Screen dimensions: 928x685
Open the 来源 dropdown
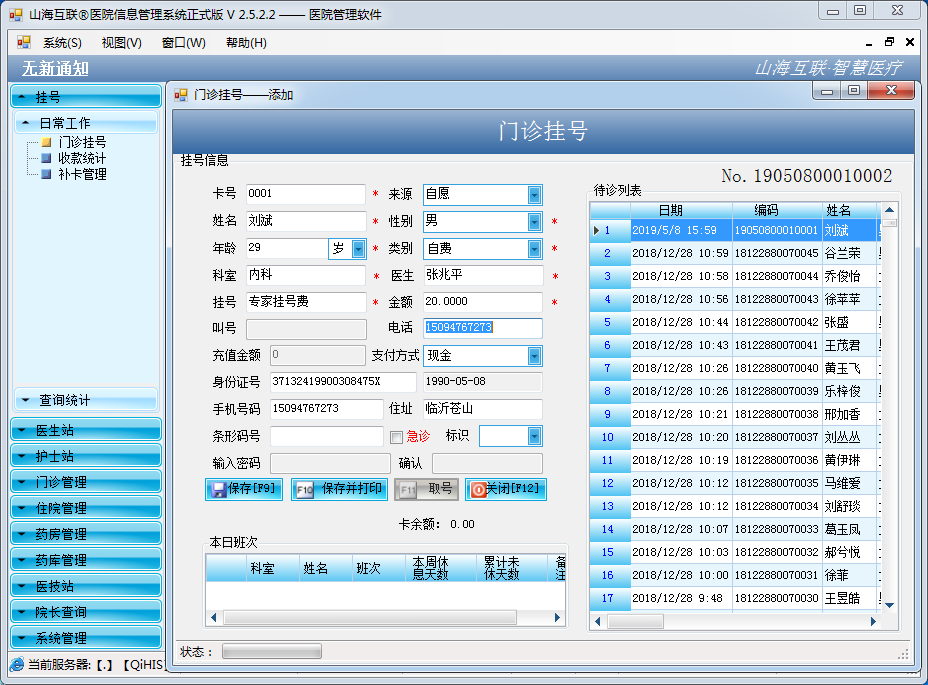534,195
